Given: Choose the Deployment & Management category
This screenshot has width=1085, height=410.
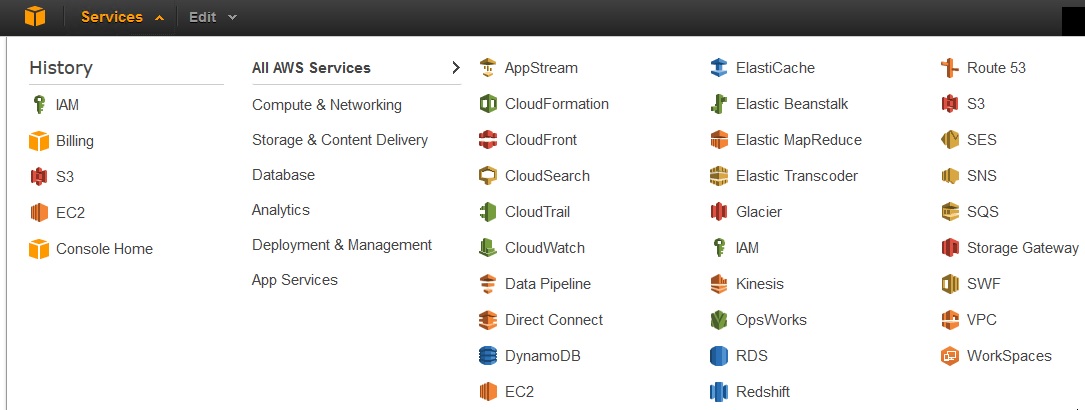Looking at the screenshot, I should pos(341,245).
